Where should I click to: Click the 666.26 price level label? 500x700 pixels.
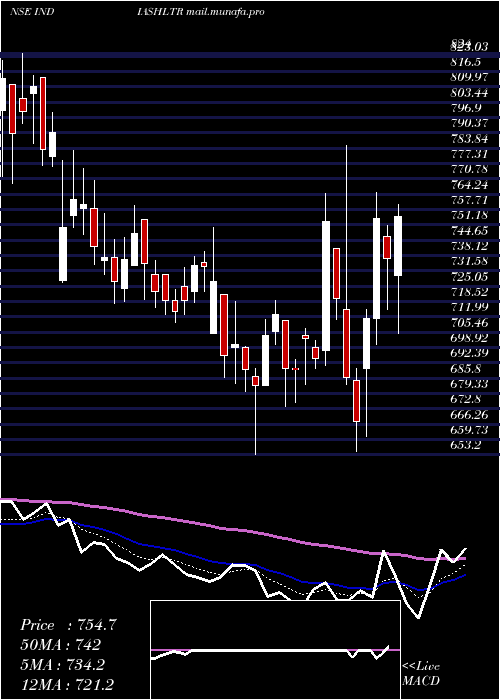pos(469,415)
